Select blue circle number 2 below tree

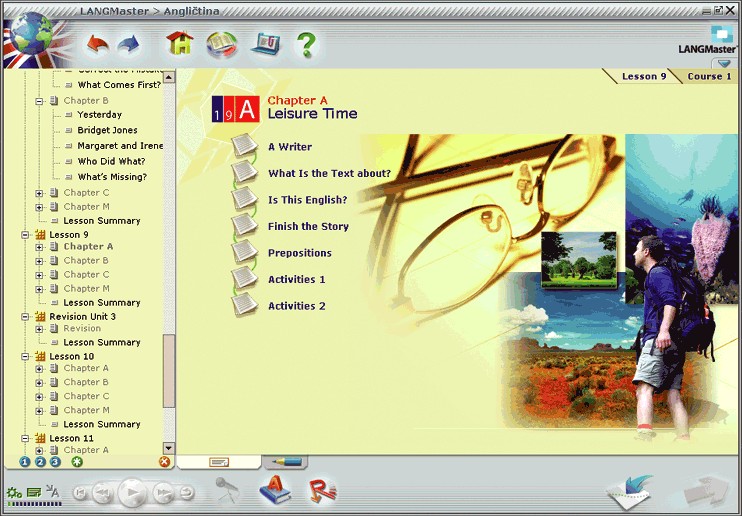pos(40,462)
